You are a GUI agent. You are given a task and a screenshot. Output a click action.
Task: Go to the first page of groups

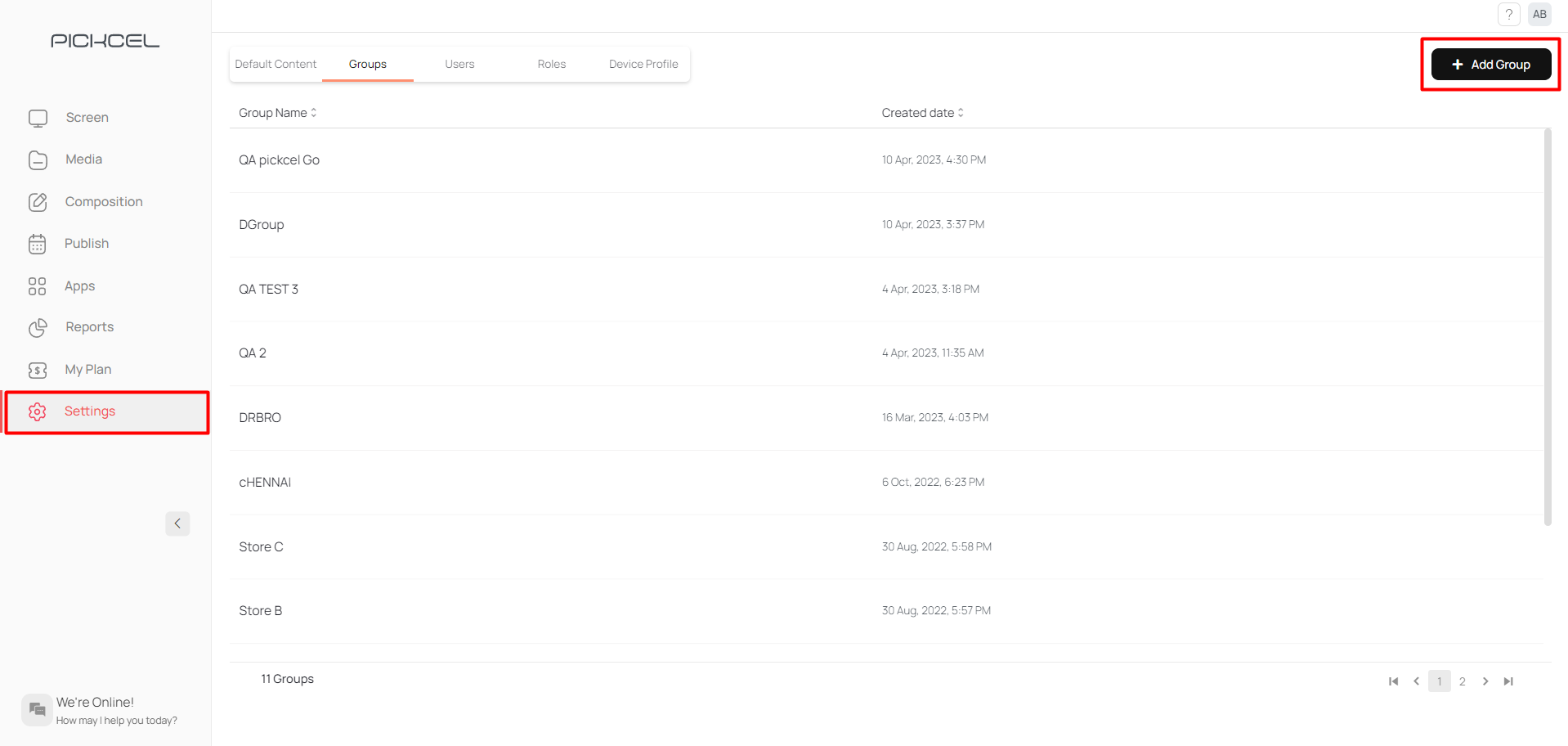[x=1394, y=681]
